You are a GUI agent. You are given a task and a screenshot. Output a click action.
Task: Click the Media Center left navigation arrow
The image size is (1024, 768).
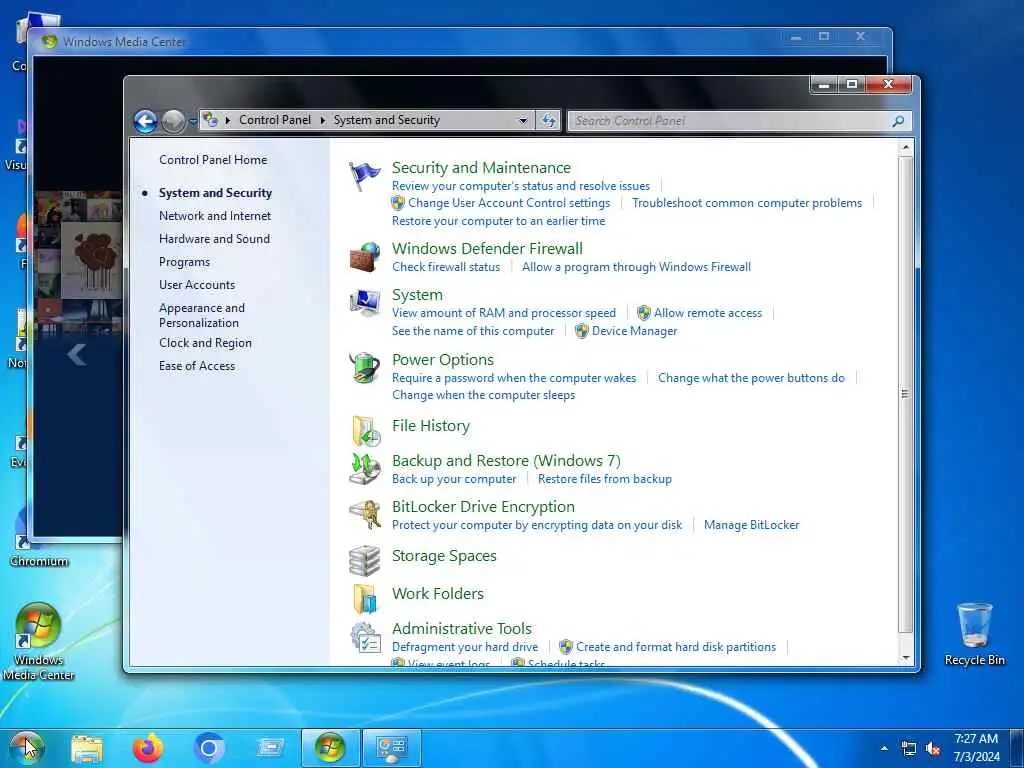[x=76, y=355]
